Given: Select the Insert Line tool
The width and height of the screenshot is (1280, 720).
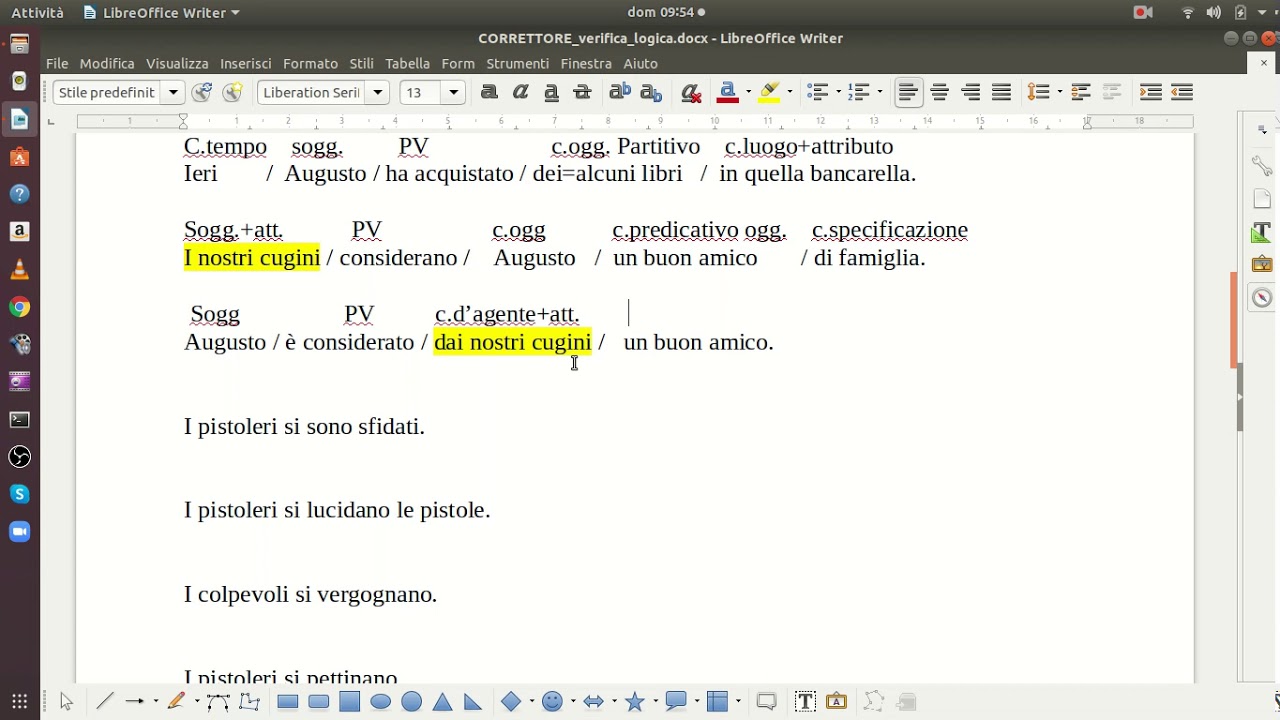Looking at the screenshot, I should [105, 701].
